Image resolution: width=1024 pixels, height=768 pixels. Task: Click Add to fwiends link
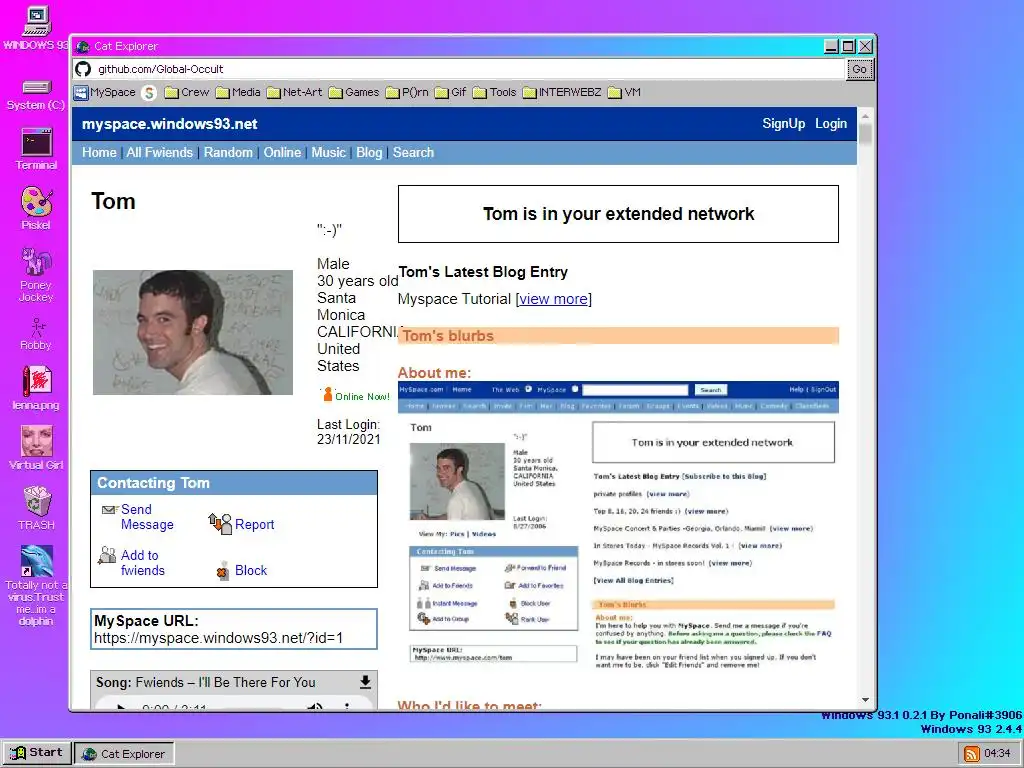(x=142, y=562)
